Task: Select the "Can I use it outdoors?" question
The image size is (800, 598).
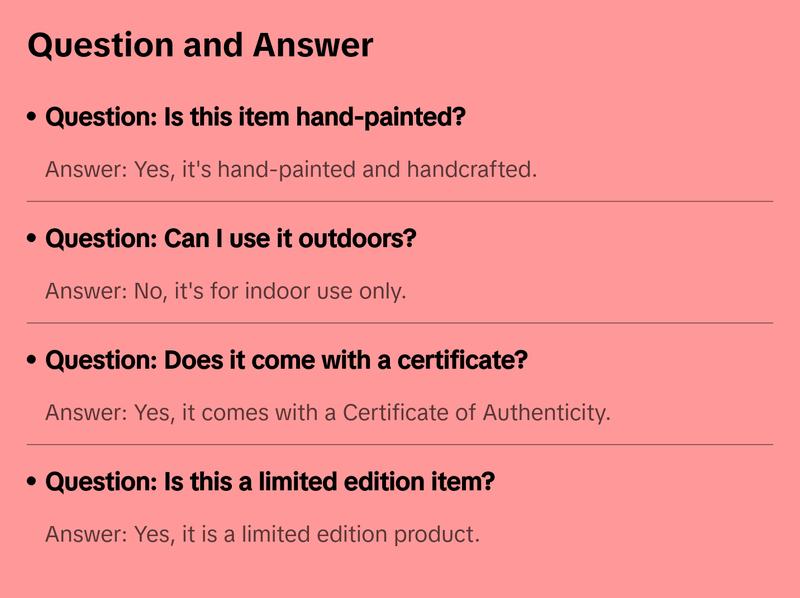Action: pyautogui.click(x=231, y=239)
